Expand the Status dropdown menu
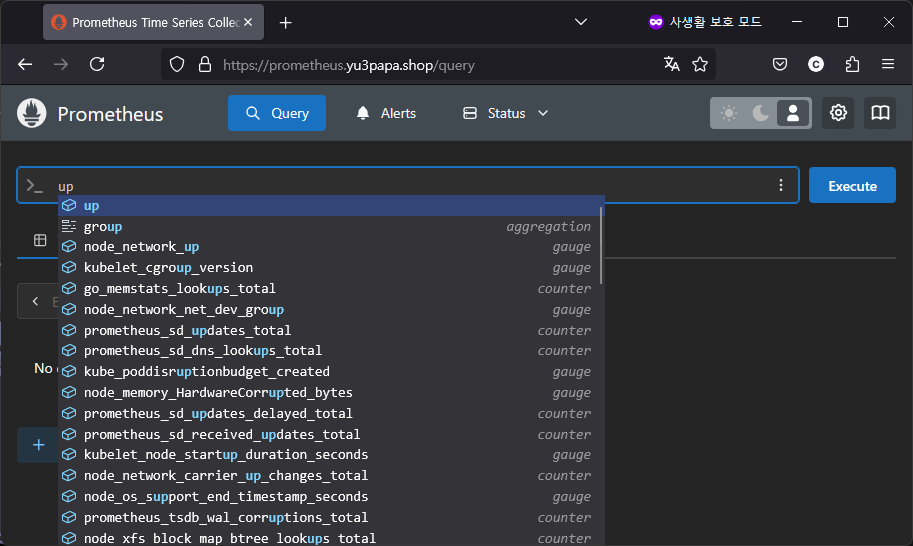This screenshot has width=913, height=546. click(505, 113)
